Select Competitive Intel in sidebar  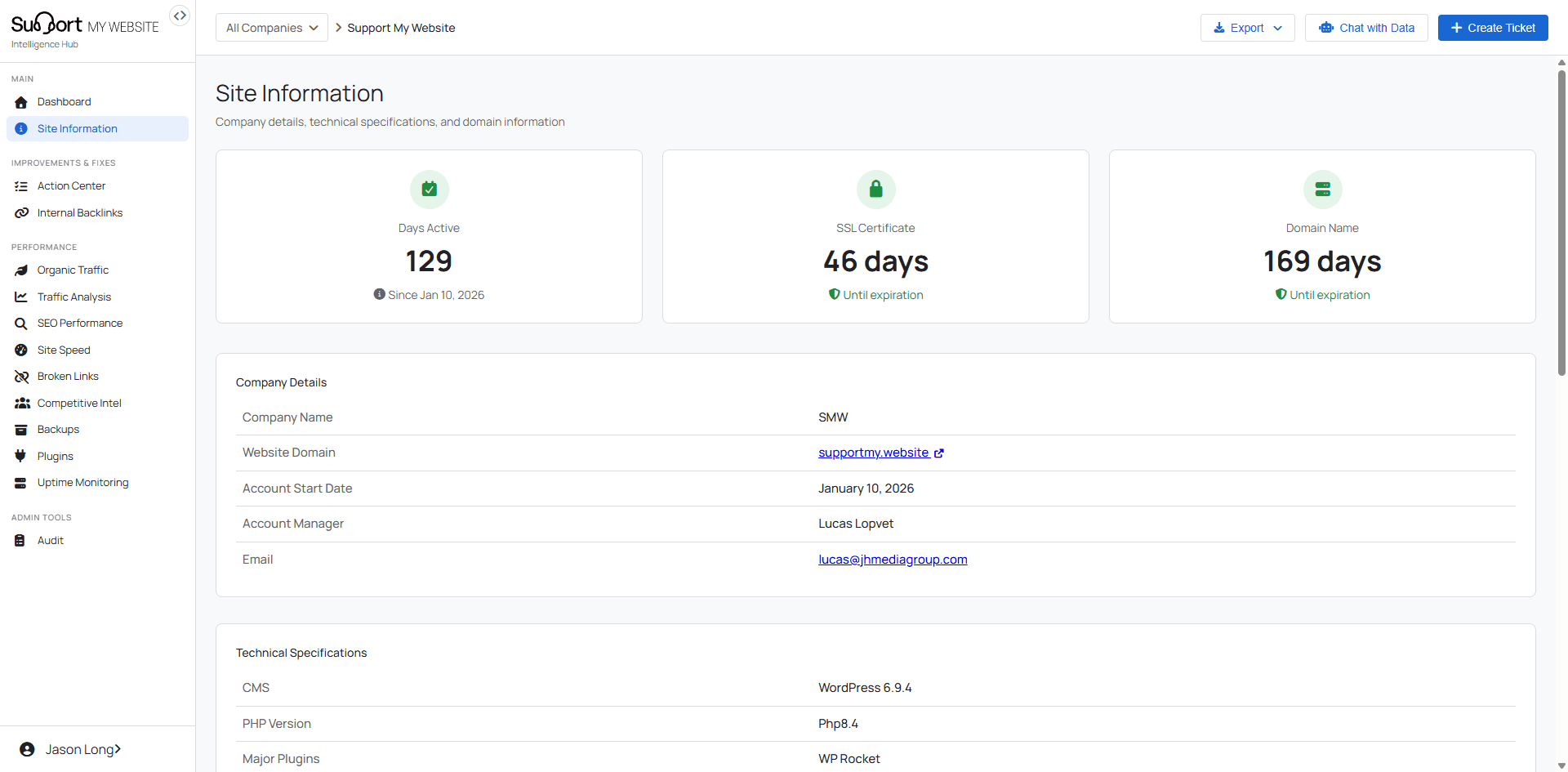coord(97,404)
